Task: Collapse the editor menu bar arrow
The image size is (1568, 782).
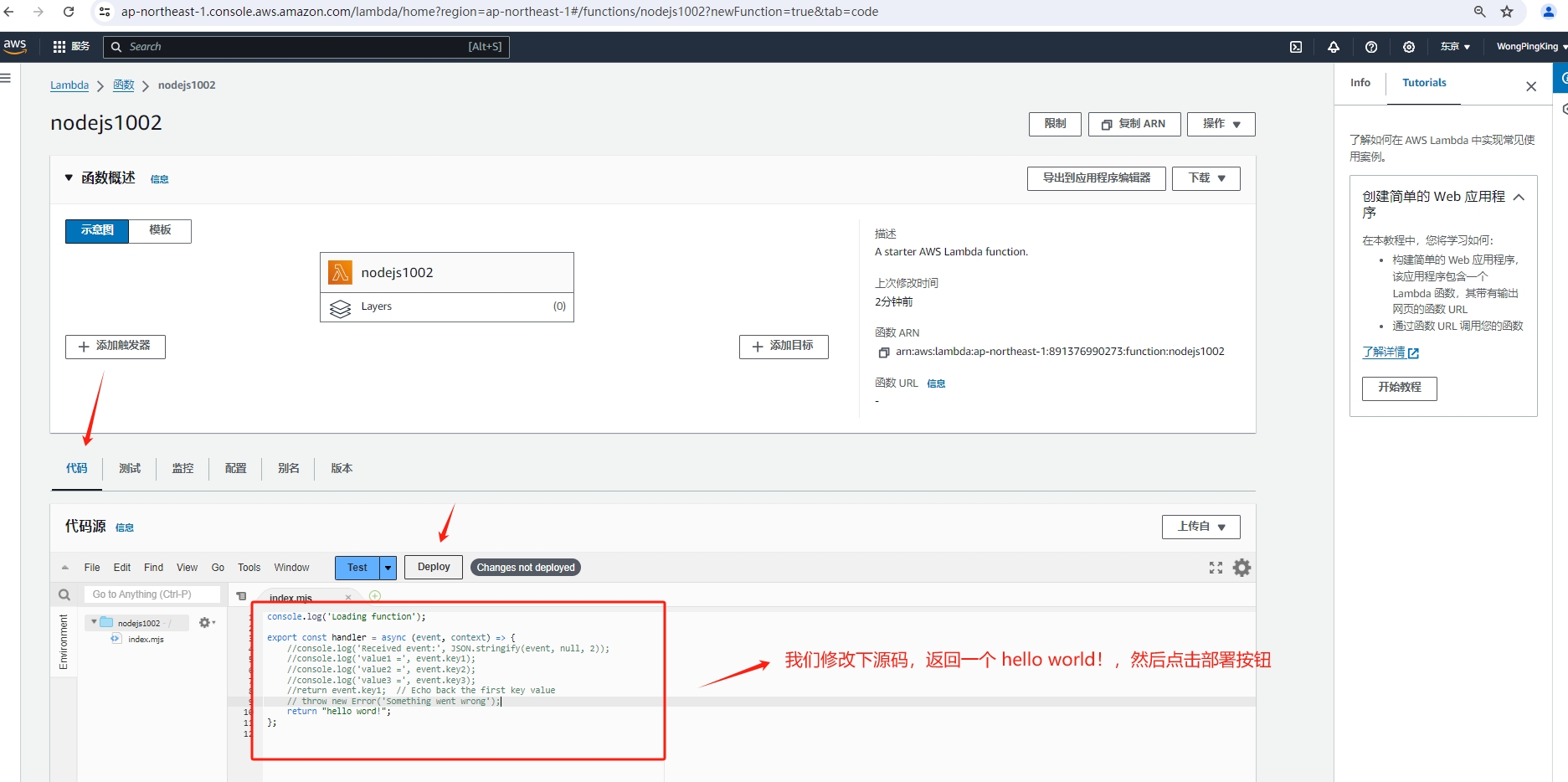Action: pyautogui.click(x=64, y=568)
